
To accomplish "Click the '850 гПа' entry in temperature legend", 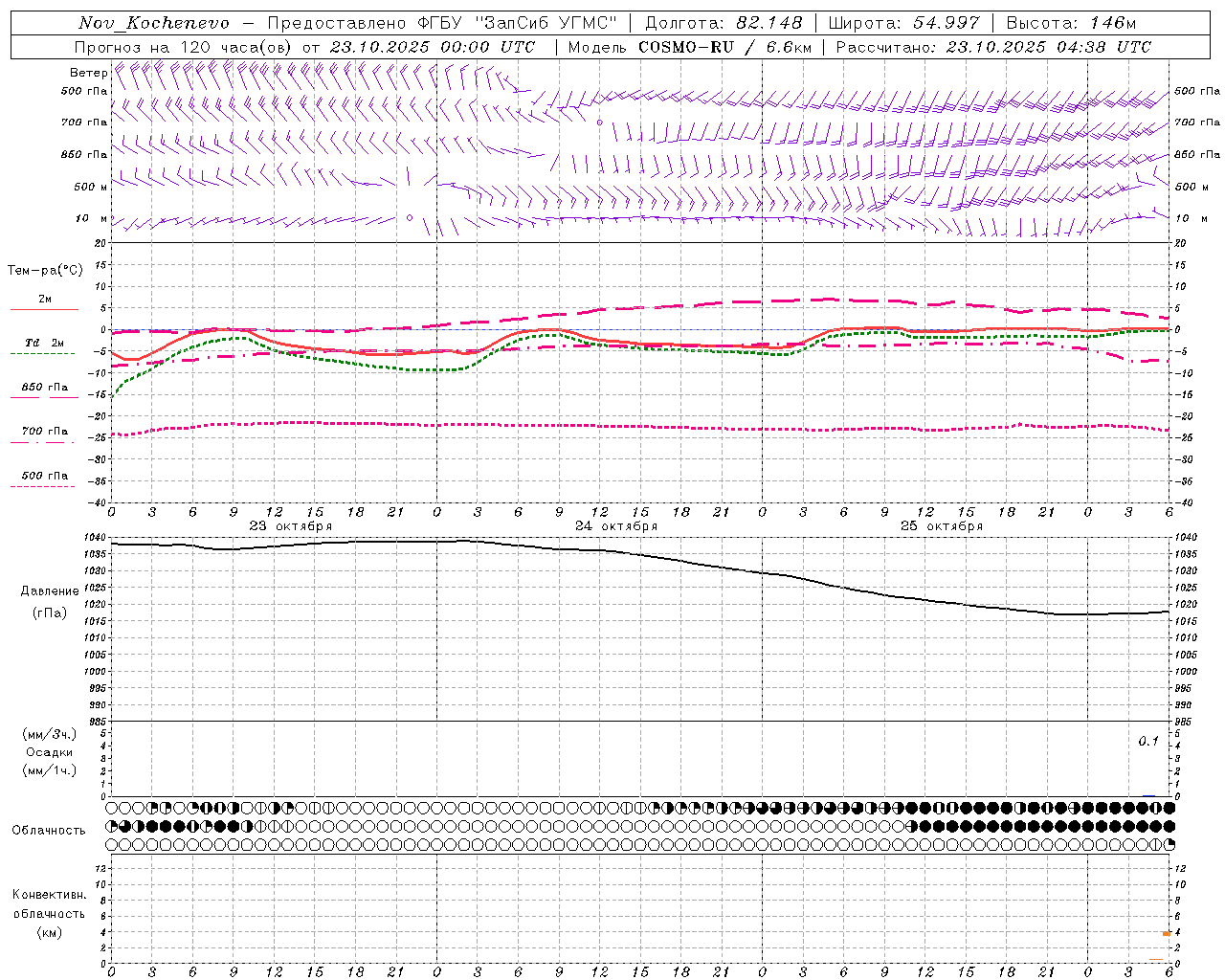I will click(44, 388).
